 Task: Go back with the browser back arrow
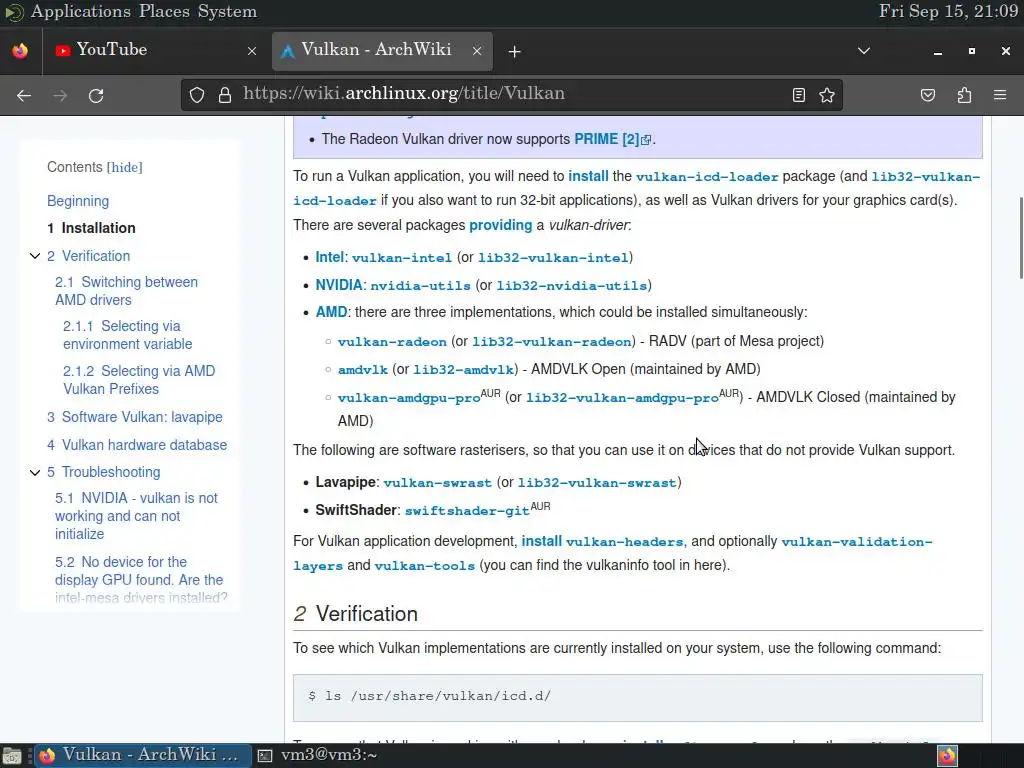(x=24, y=95)
